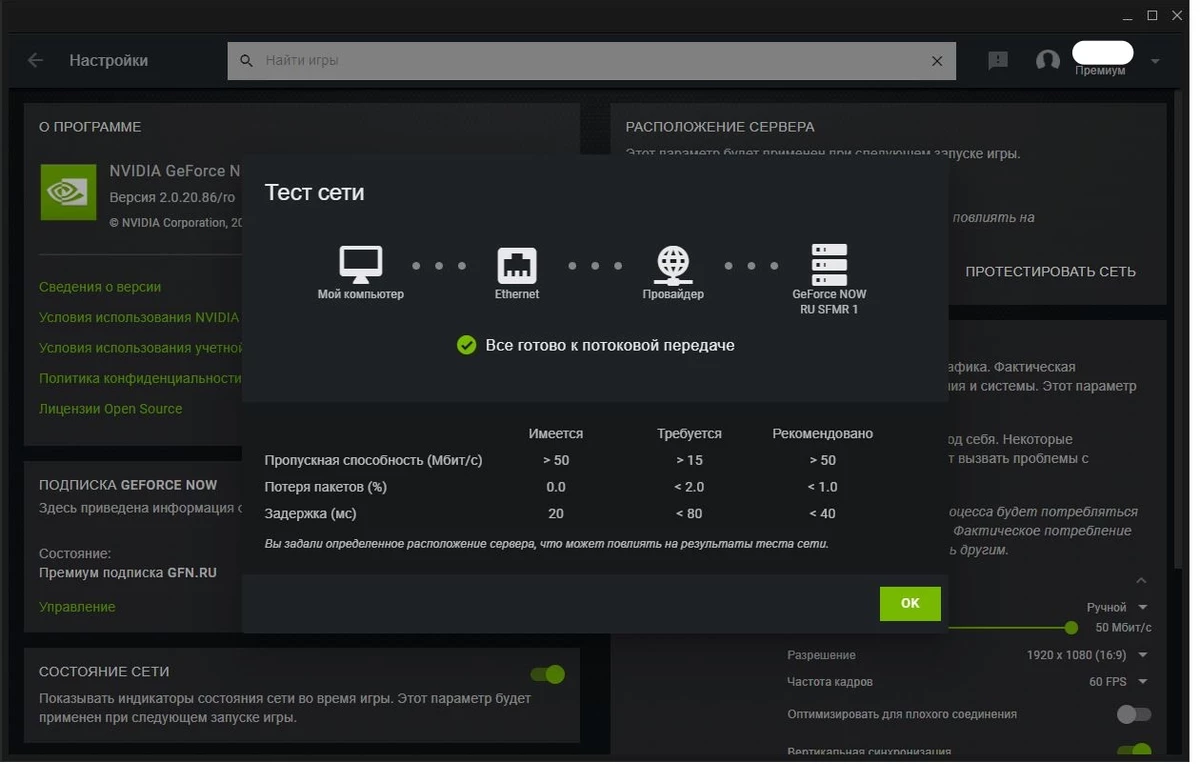Click Частота кадров setting label
1200x764 pixels.
830,682
